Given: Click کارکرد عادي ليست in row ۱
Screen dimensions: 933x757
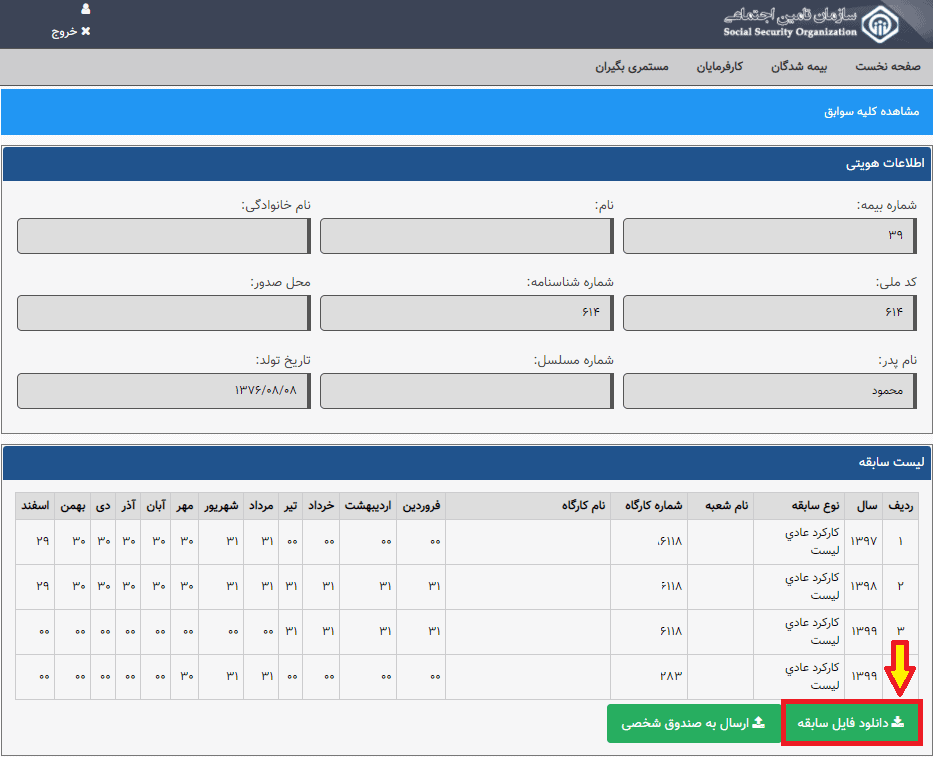Looking at the screenshot, I should pyautogui.click(x=812, y=542).
